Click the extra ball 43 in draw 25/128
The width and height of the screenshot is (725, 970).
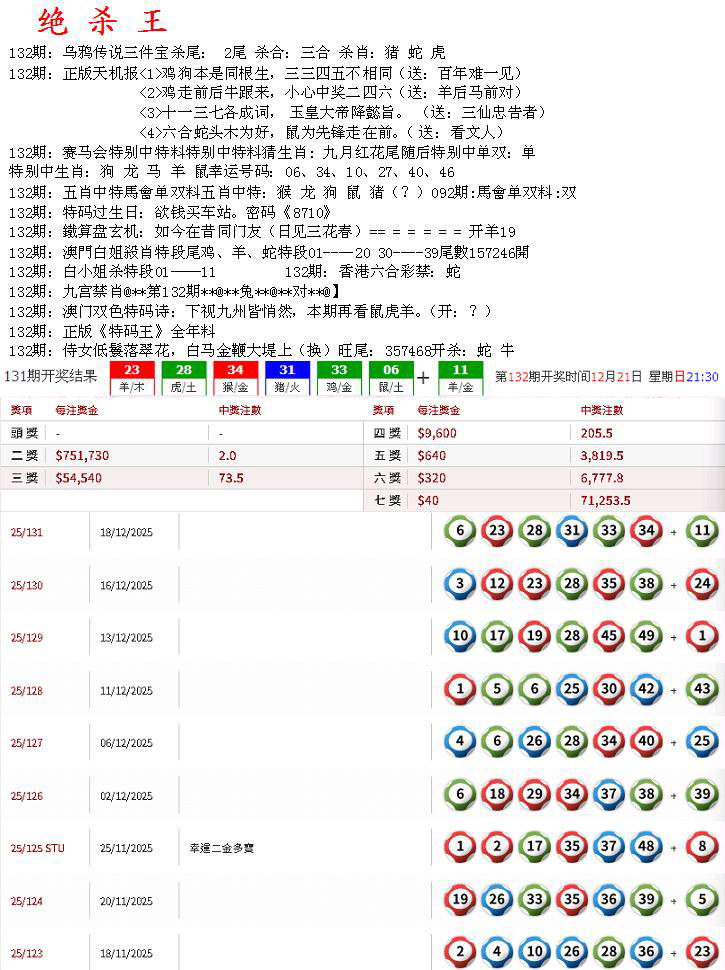click(x=703, y=689)
